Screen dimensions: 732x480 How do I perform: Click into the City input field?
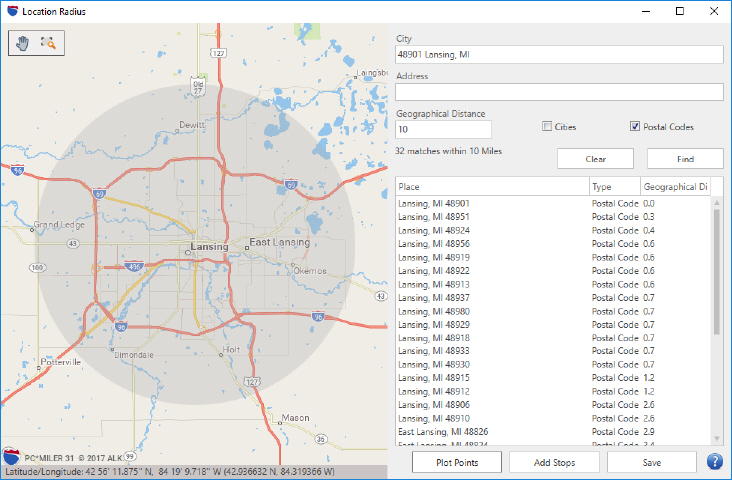[559, 55]
